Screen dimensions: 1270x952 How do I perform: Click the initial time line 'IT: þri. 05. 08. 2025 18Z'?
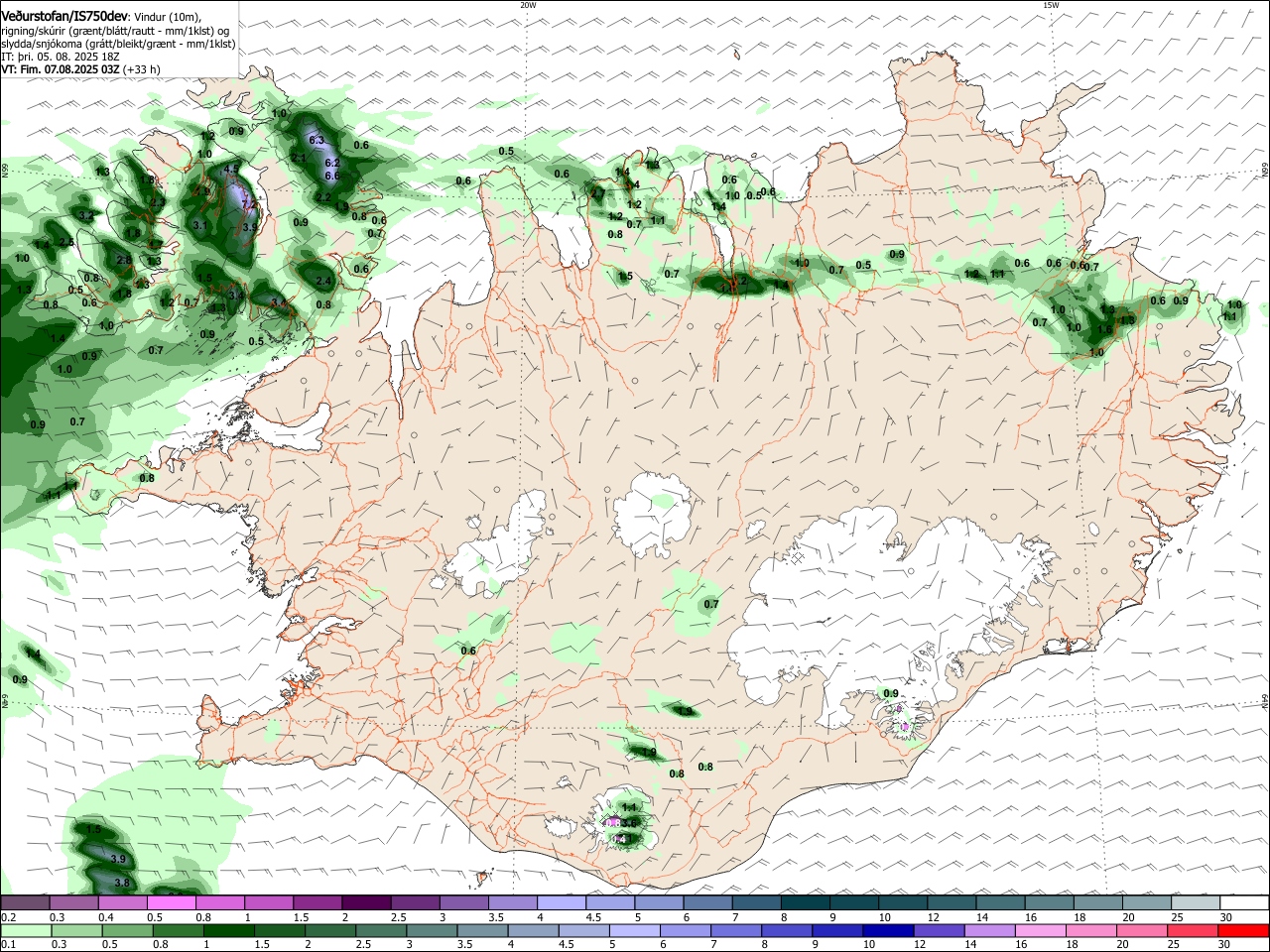[x=61, y=57]
